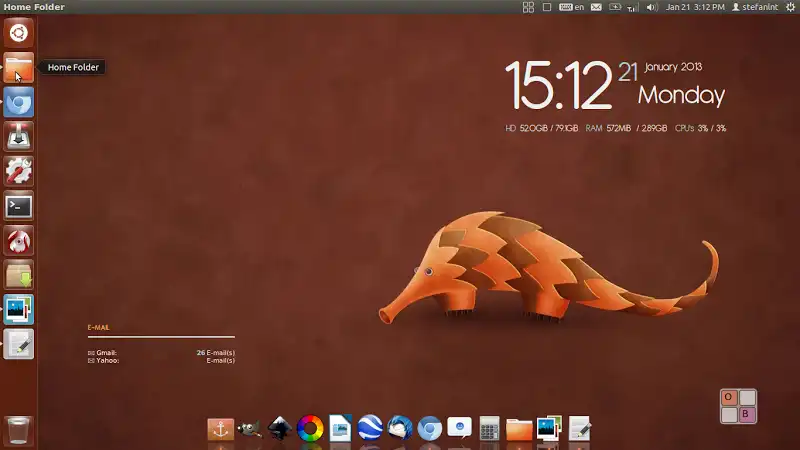800x450 pixels.
Task: Click the 'E-MAIL' widget heading
Action: [x=98, y=328]
